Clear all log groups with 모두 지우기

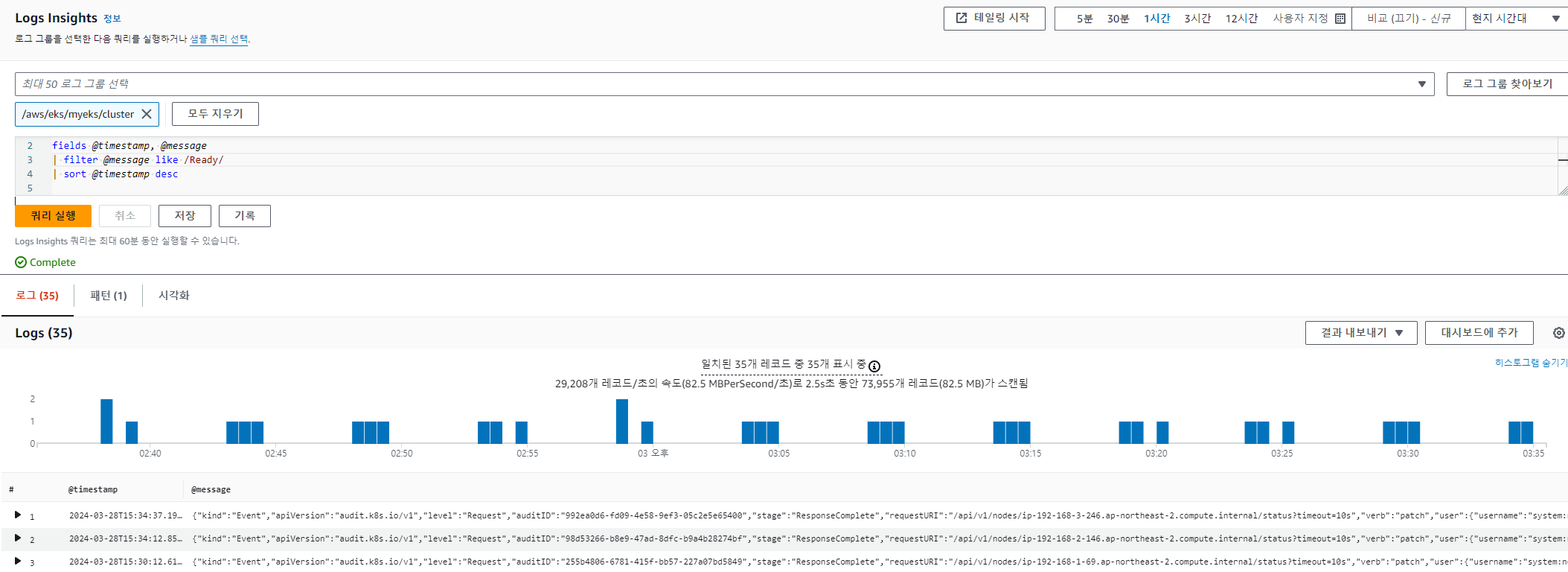coord(215,114)
